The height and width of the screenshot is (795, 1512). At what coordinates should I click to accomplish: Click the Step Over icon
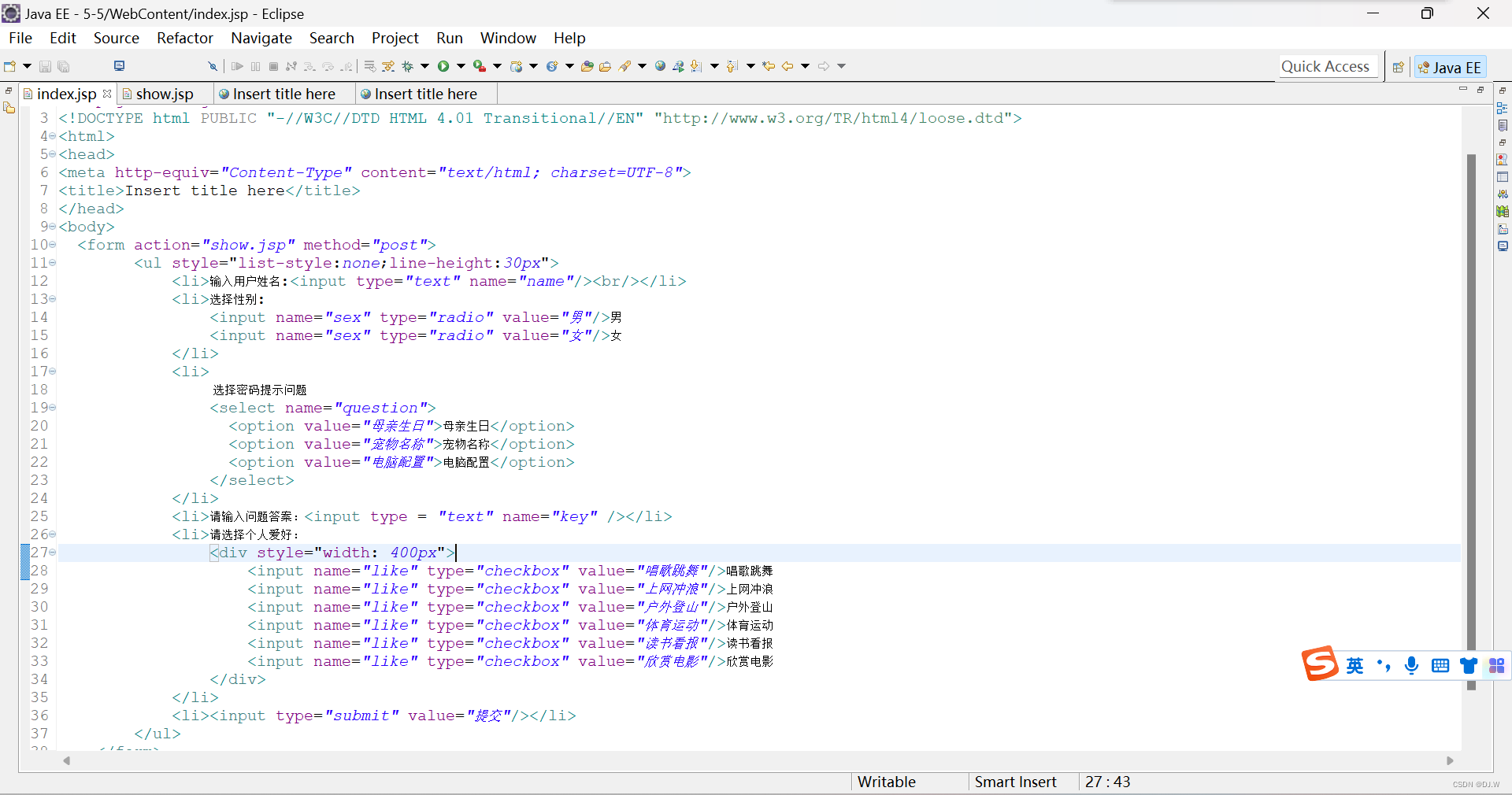point(328,66)
